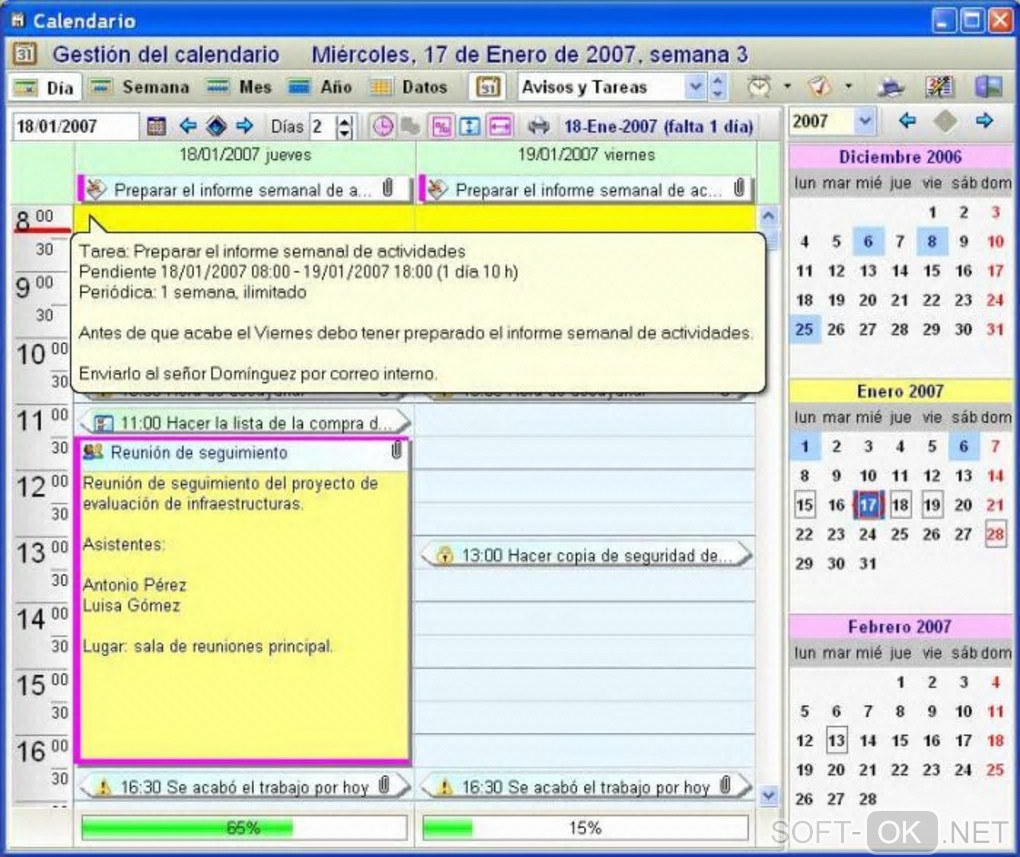
Task: Click warning icon on Thursday's 16:30 event
Action: point(103,787)
